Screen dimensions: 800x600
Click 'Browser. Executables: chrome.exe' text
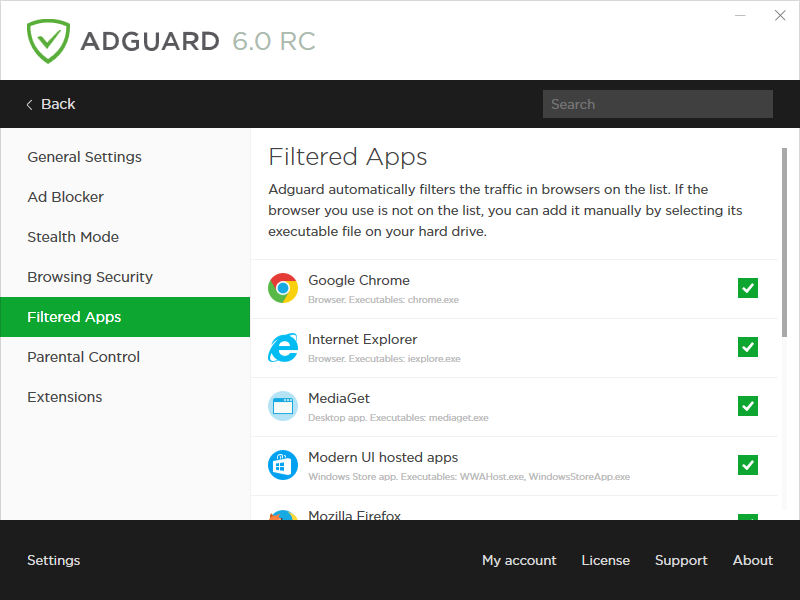pyautogui.click(x=383, y=300)
